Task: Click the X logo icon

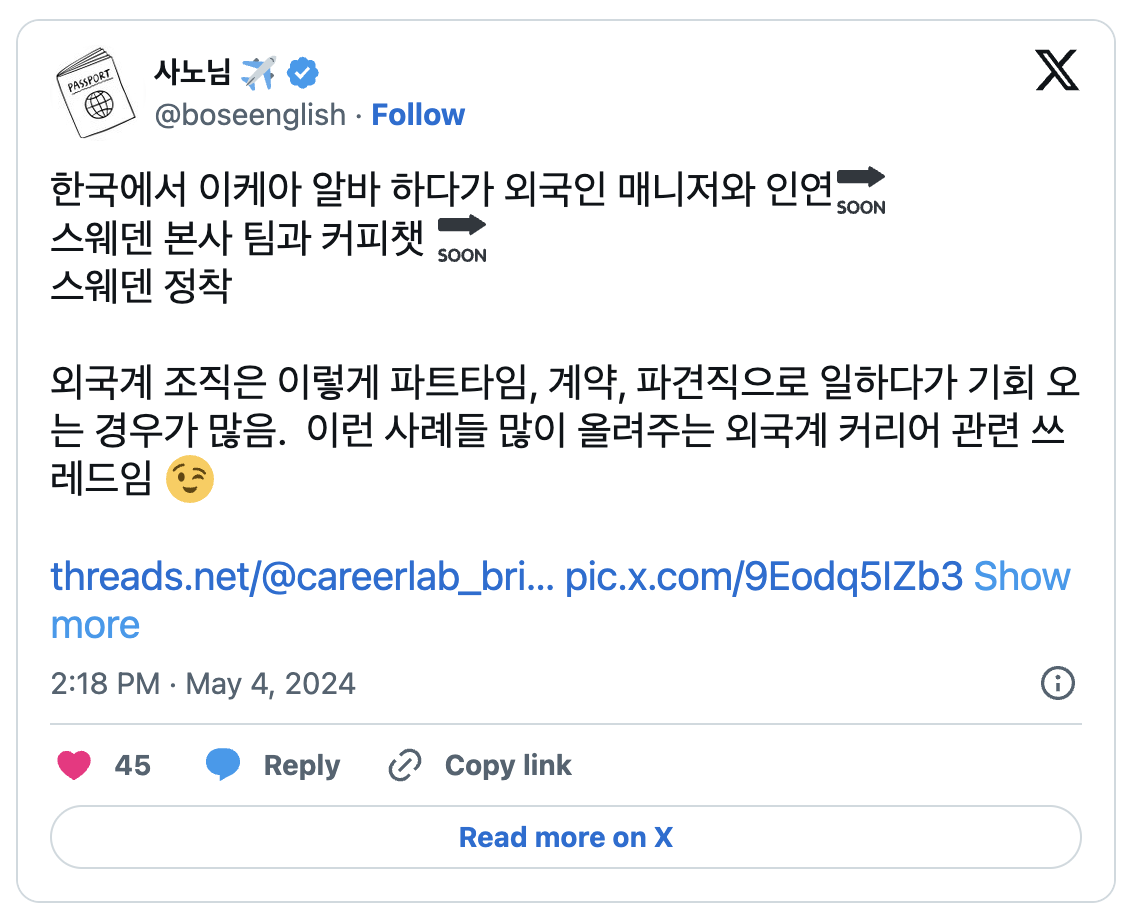Action: point(1058,70)
